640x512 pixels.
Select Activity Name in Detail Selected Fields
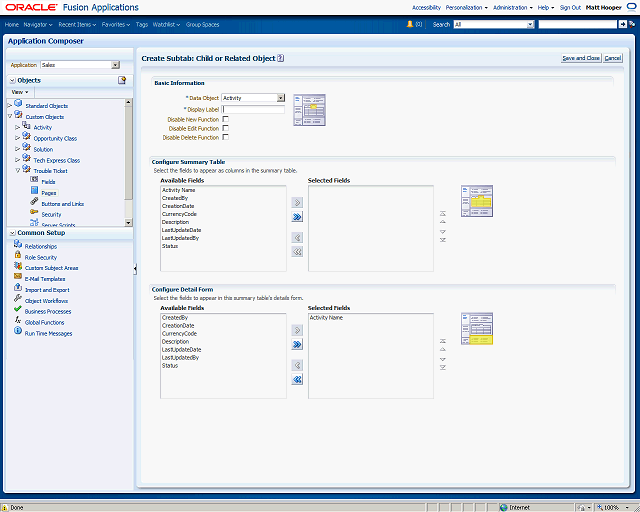coord(326,318)
